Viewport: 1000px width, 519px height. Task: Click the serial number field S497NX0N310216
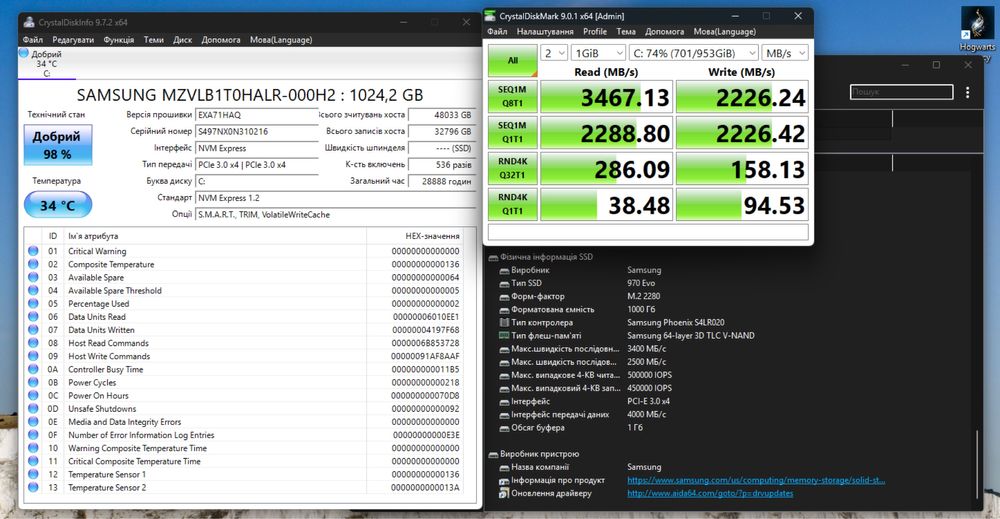(x=256, y=131)
